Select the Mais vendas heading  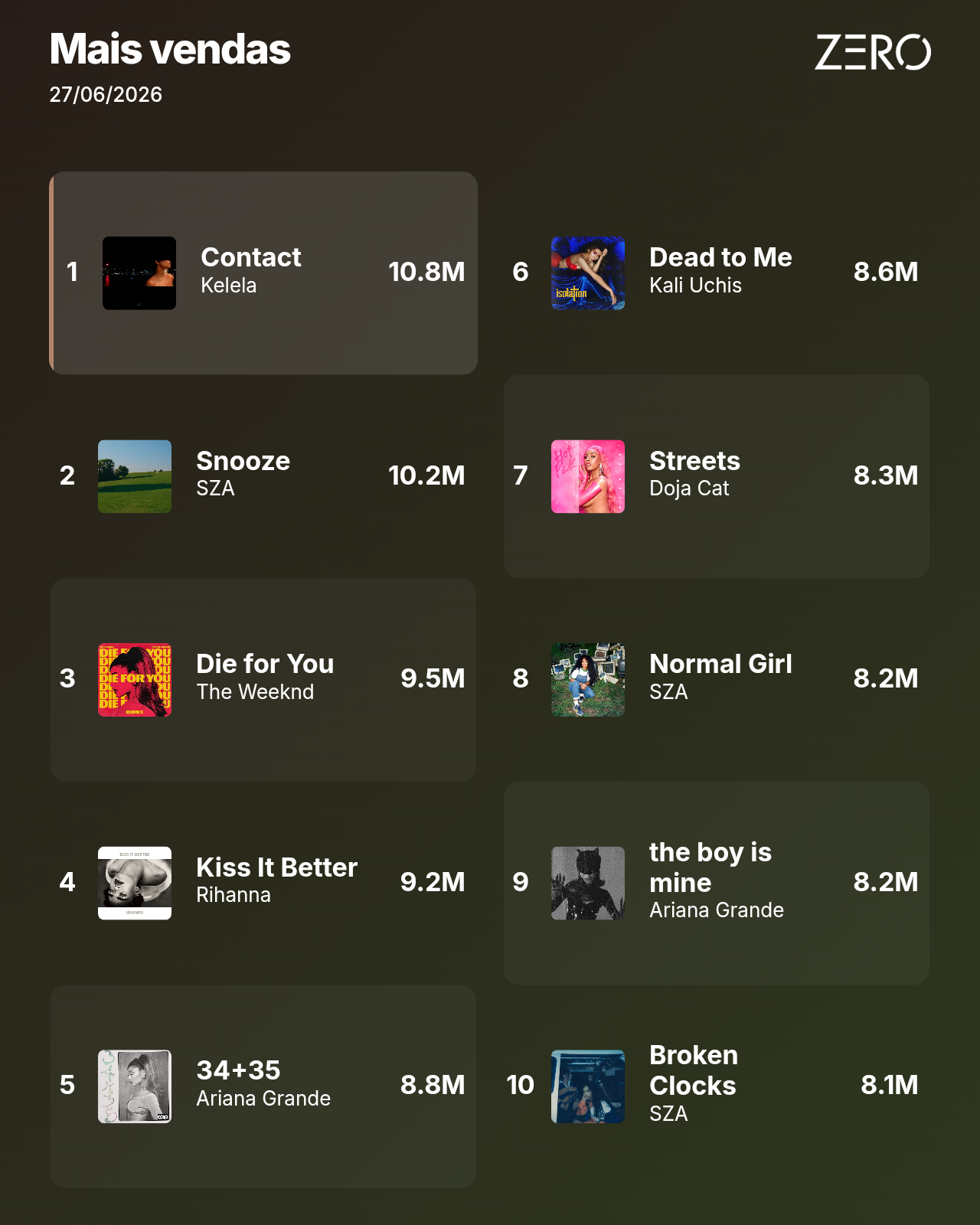click(x=170, y=49)
